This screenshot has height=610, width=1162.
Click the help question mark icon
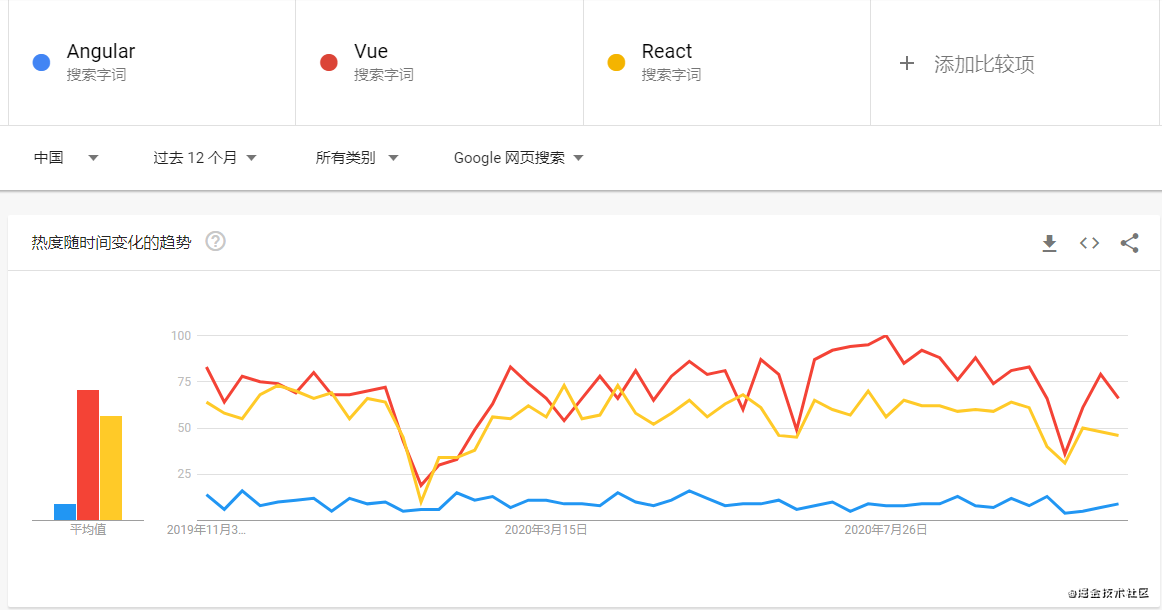coord(215,241)
